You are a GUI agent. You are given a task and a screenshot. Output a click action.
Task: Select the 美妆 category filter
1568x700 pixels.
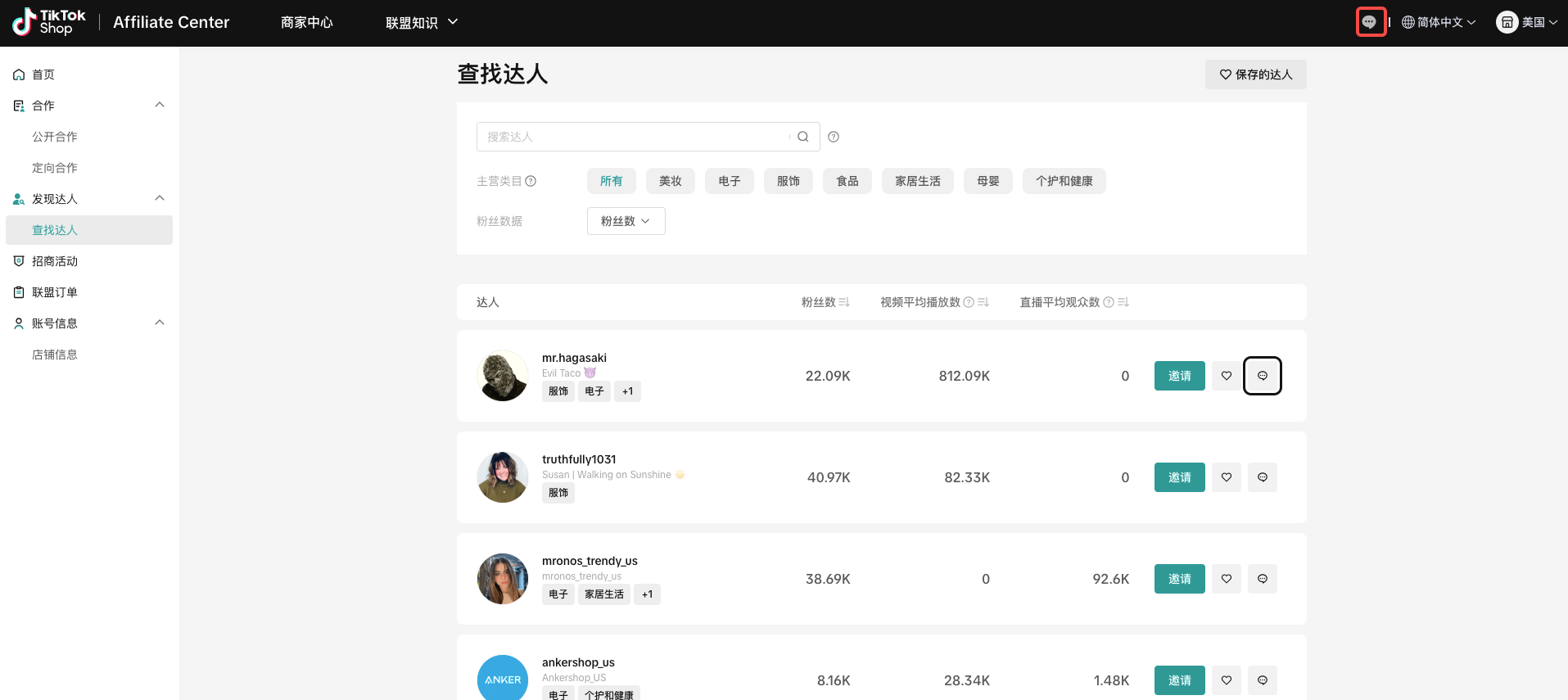pos(670,181)
